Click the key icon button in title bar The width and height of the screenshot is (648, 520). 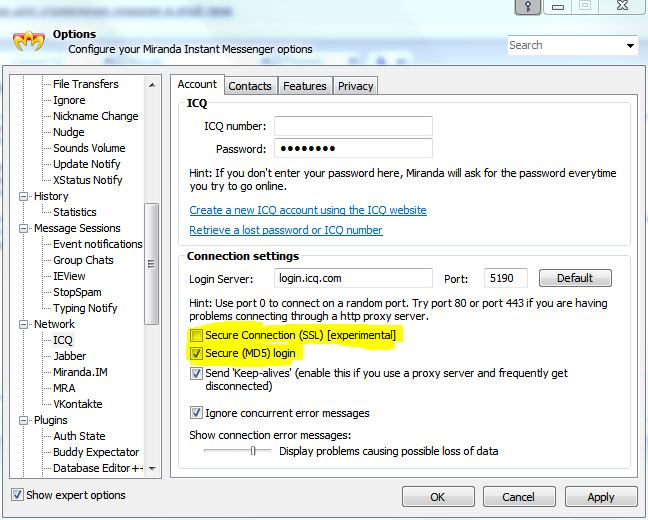[x=528, y=7]
